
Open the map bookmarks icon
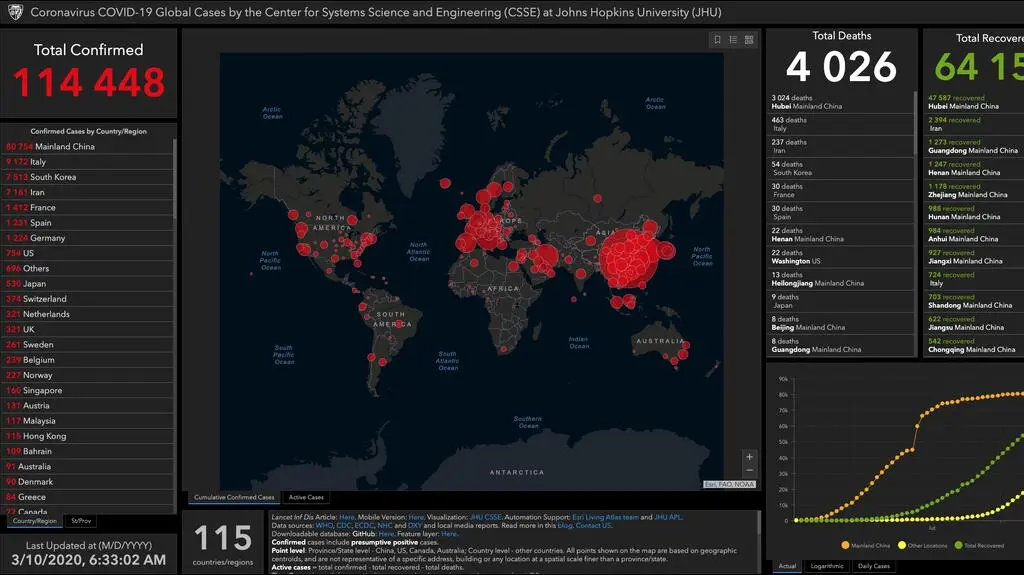coord(717,40)
